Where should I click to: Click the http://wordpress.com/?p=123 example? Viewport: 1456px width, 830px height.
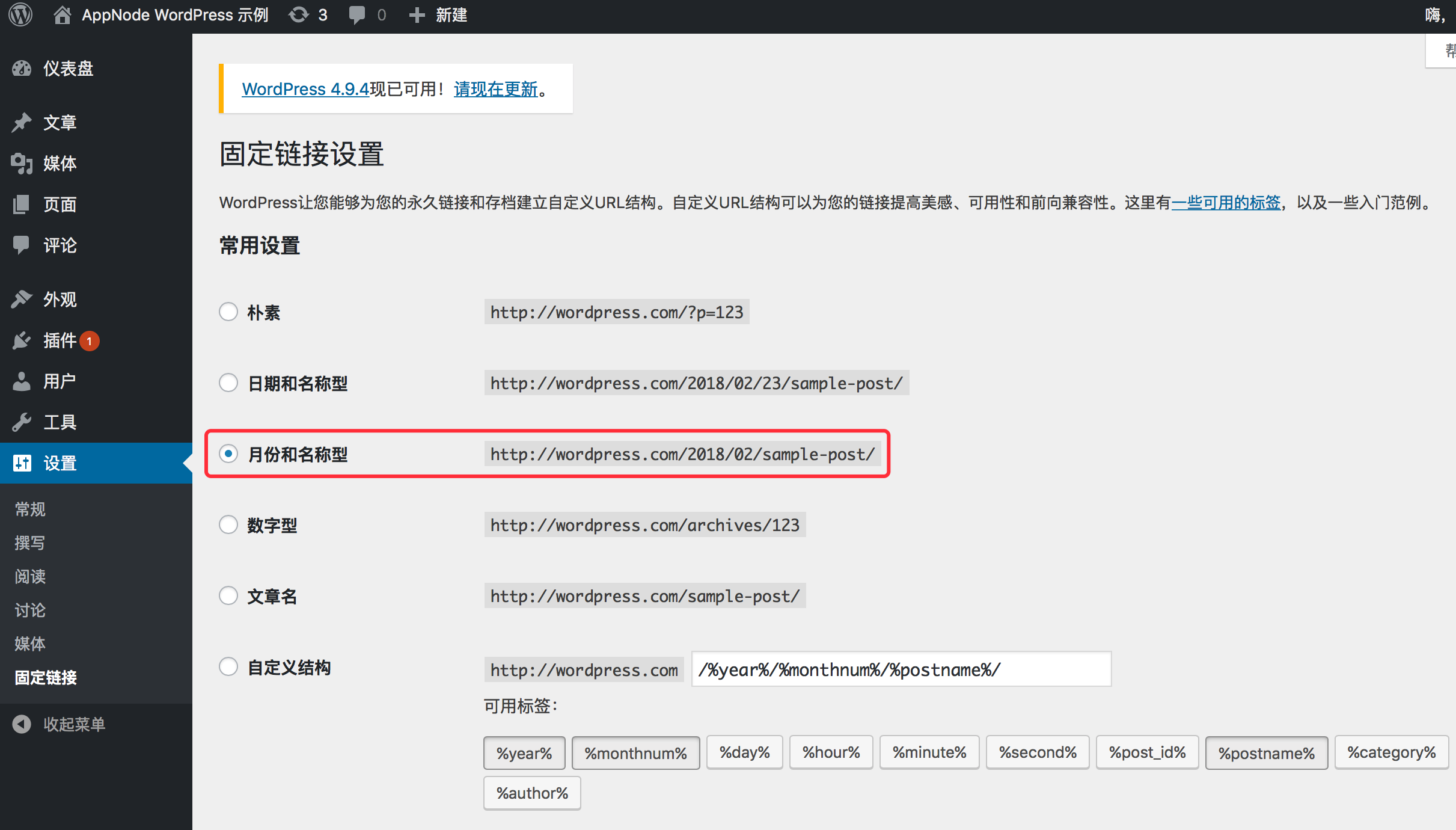pos(617,312)
